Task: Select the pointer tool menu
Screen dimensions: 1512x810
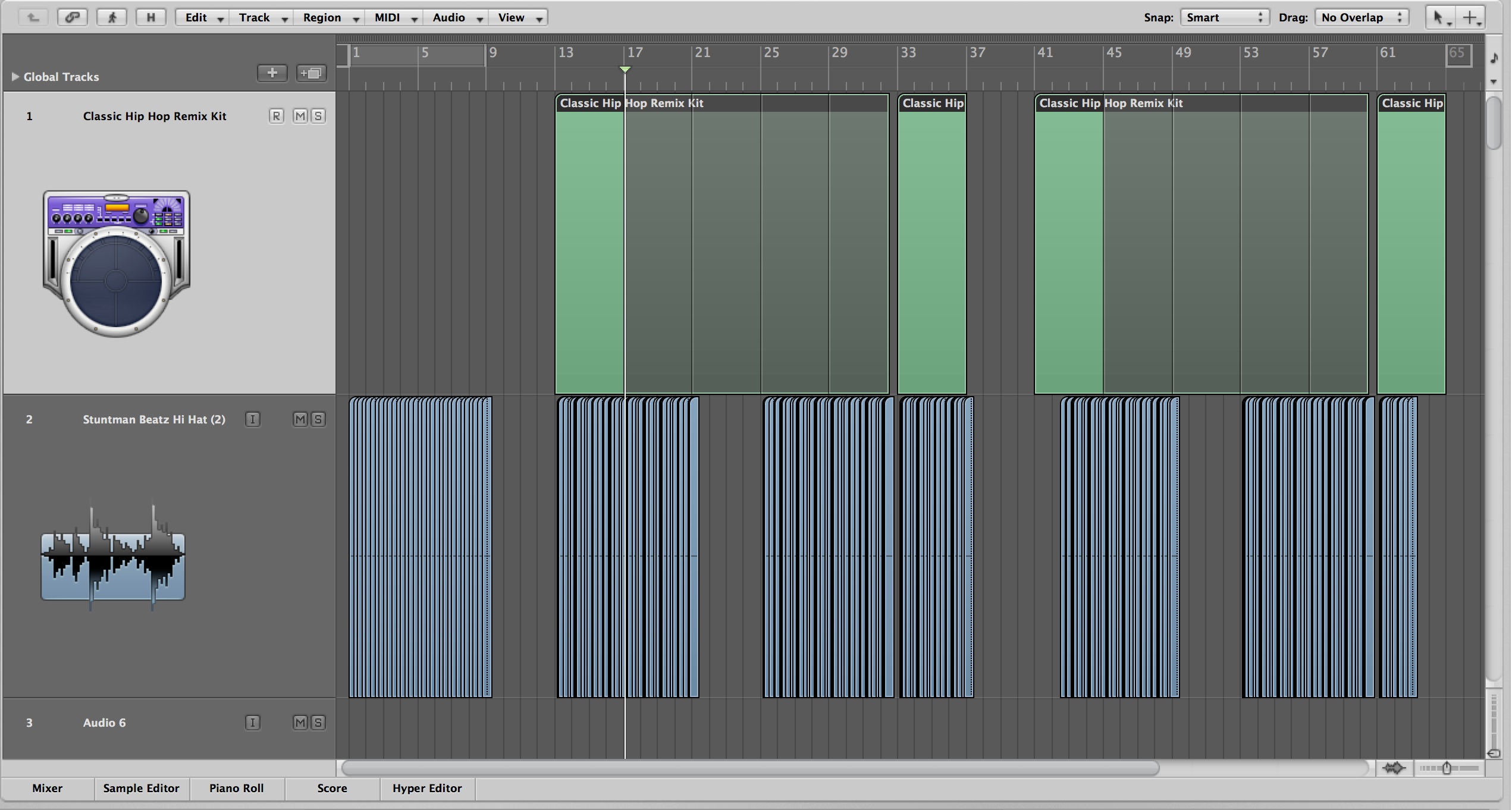Action: 1440,18
